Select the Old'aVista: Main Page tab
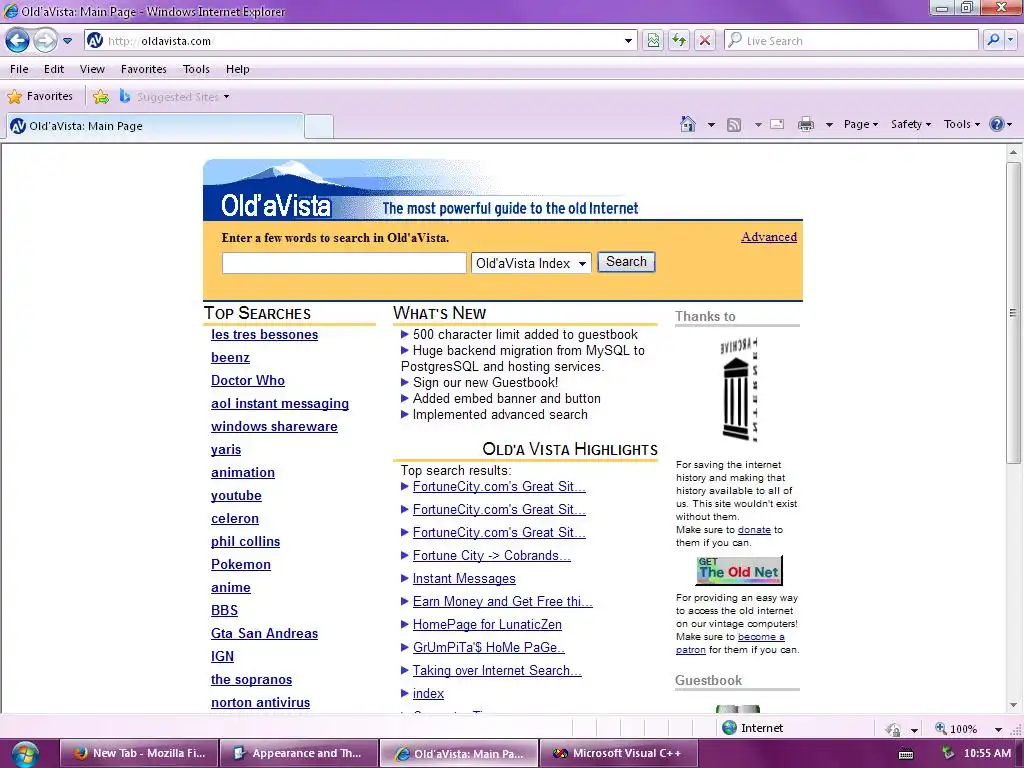The image size is (1024, 768). click(155, 126)
